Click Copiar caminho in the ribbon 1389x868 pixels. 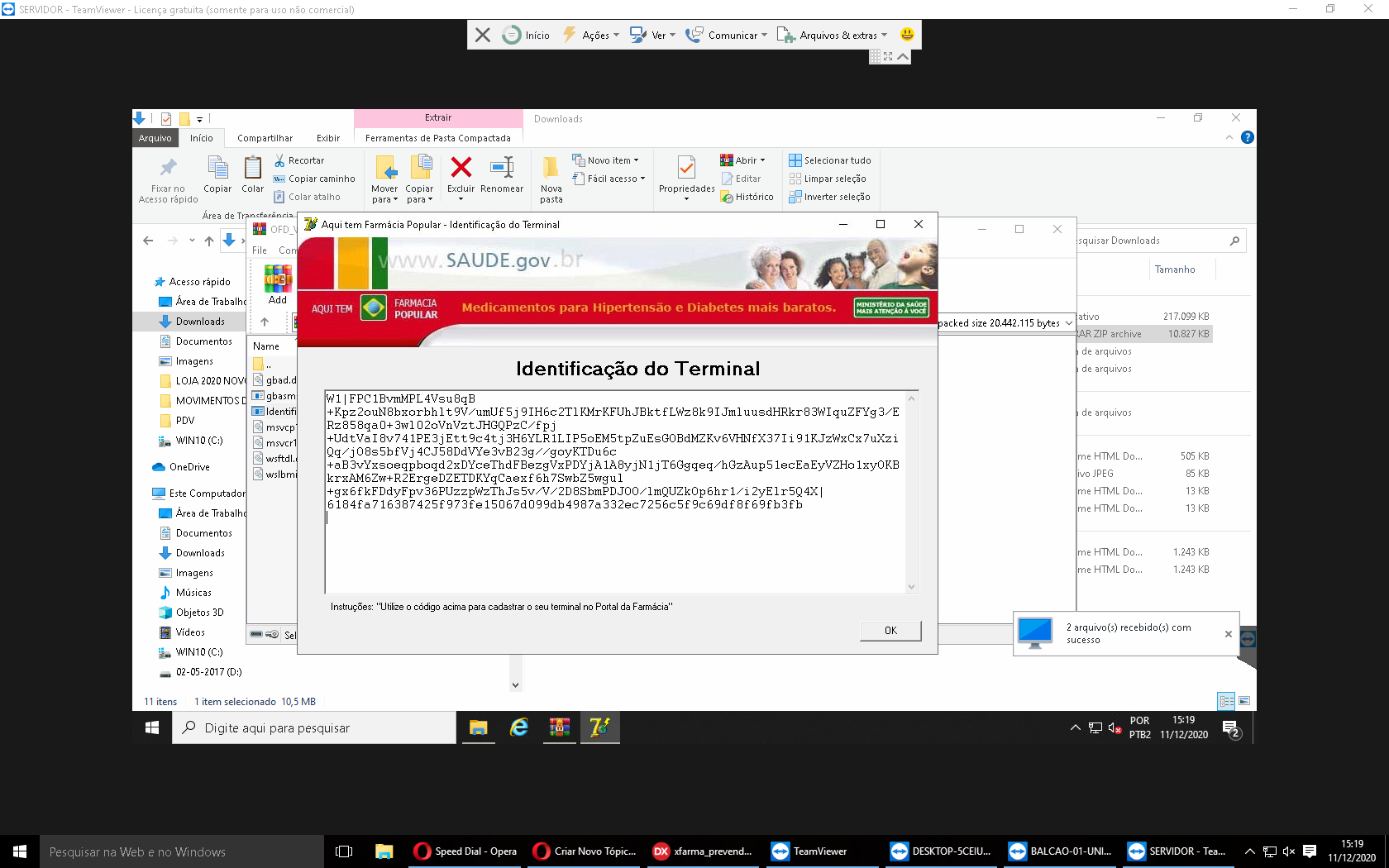point(314,179)
